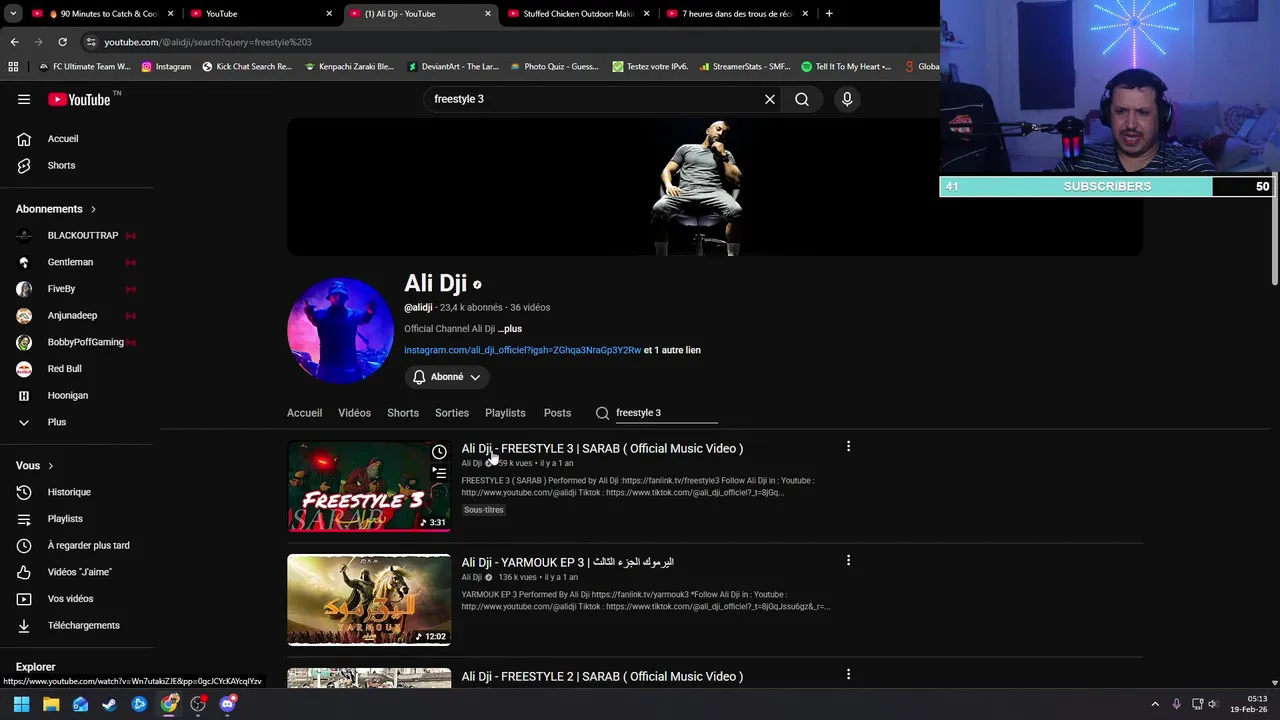The image size is (1280, 720).
Task: Open YARMOUK EP 3 video title
Action: 567,562
